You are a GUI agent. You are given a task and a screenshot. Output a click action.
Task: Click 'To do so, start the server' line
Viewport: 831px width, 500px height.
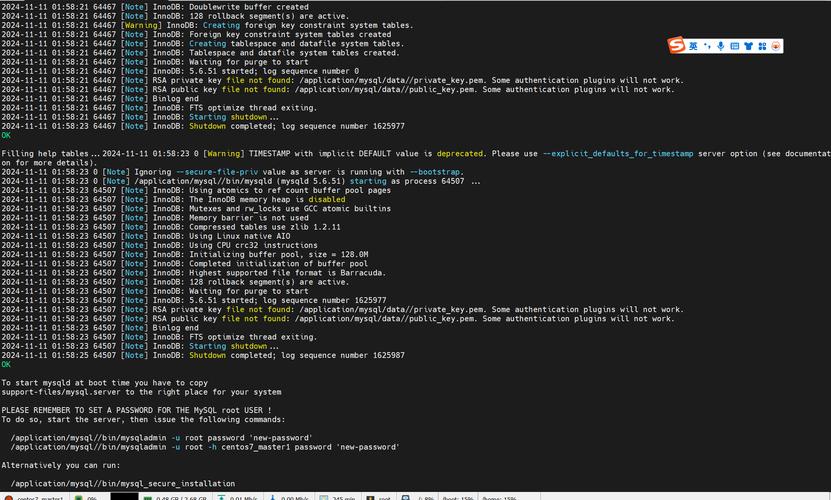point(143,420)
